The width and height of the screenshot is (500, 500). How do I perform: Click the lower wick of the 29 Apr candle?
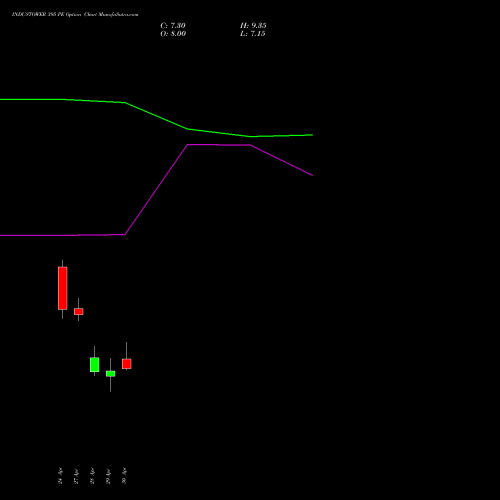(x=110, y=384)
